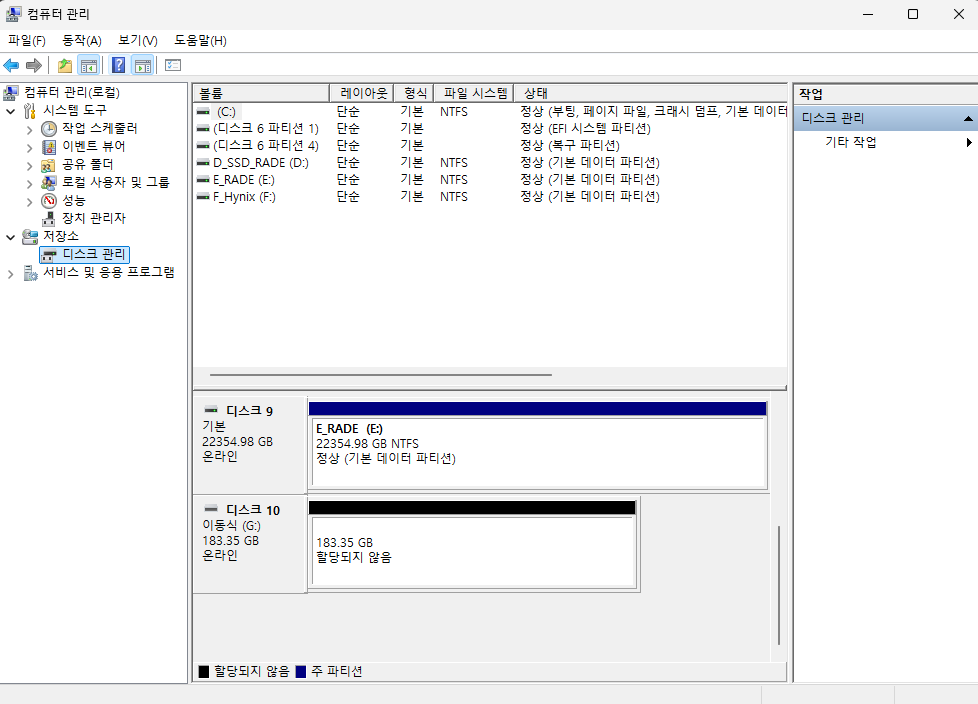
Task: Toggle the Show/Hide Action Pane icon
Action: tap(143, 65)
